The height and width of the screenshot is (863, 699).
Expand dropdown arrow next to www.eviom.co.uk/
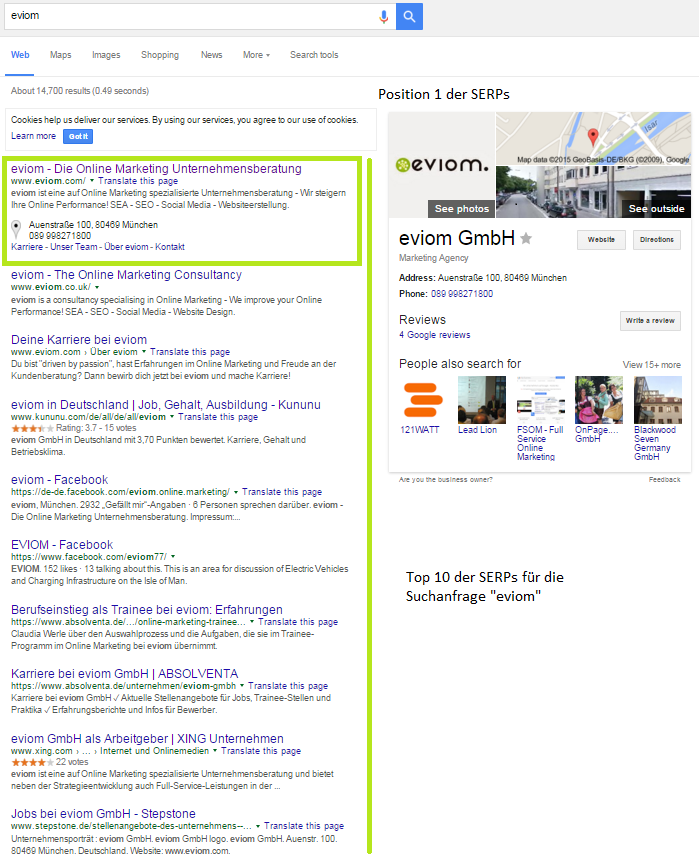(x=97, y=287)
